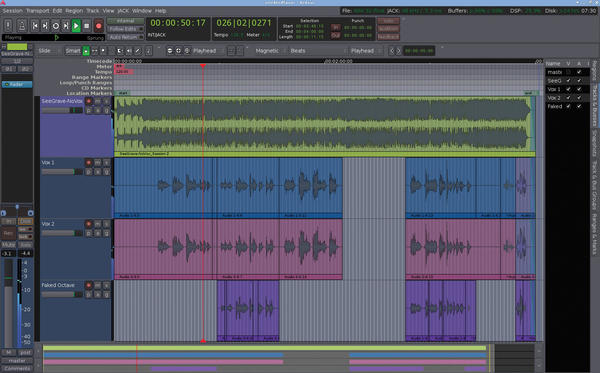Toggle the punch Out button
Viewport: 600px width, 373px height.
pos(336,35)
